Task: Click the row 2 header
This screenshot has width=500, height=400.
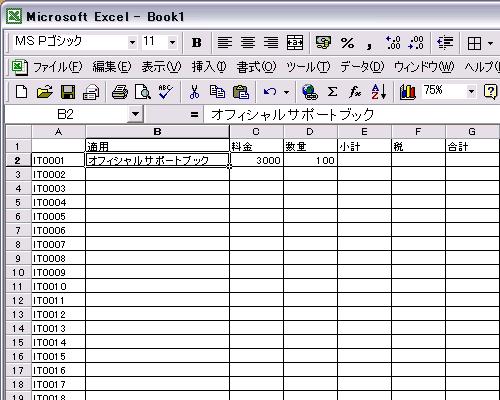Action: click(x=18, y=160)
